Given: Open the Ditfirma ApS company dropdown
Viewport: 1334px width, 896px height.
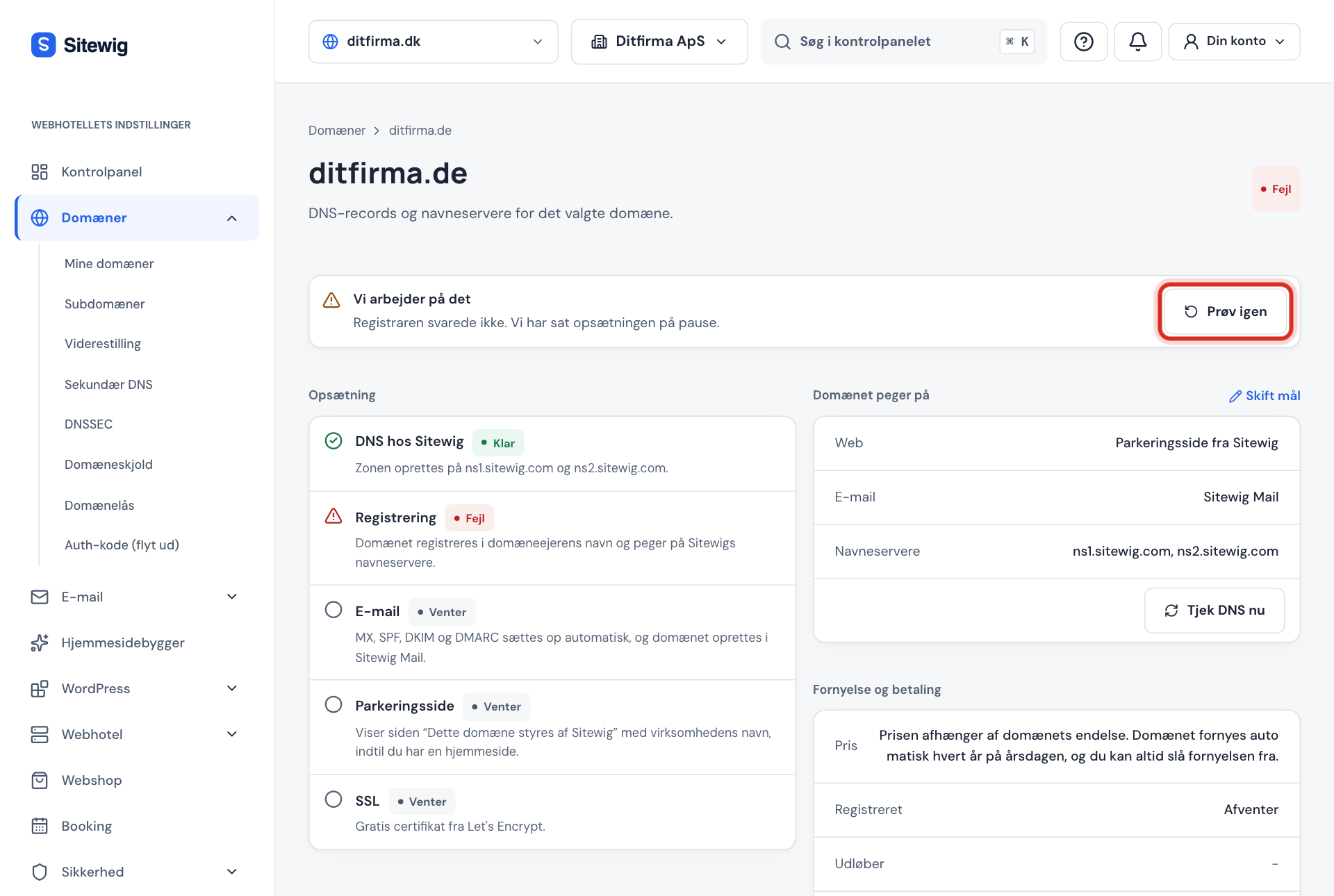Looking at the screenshot, I should coord(659,42).
